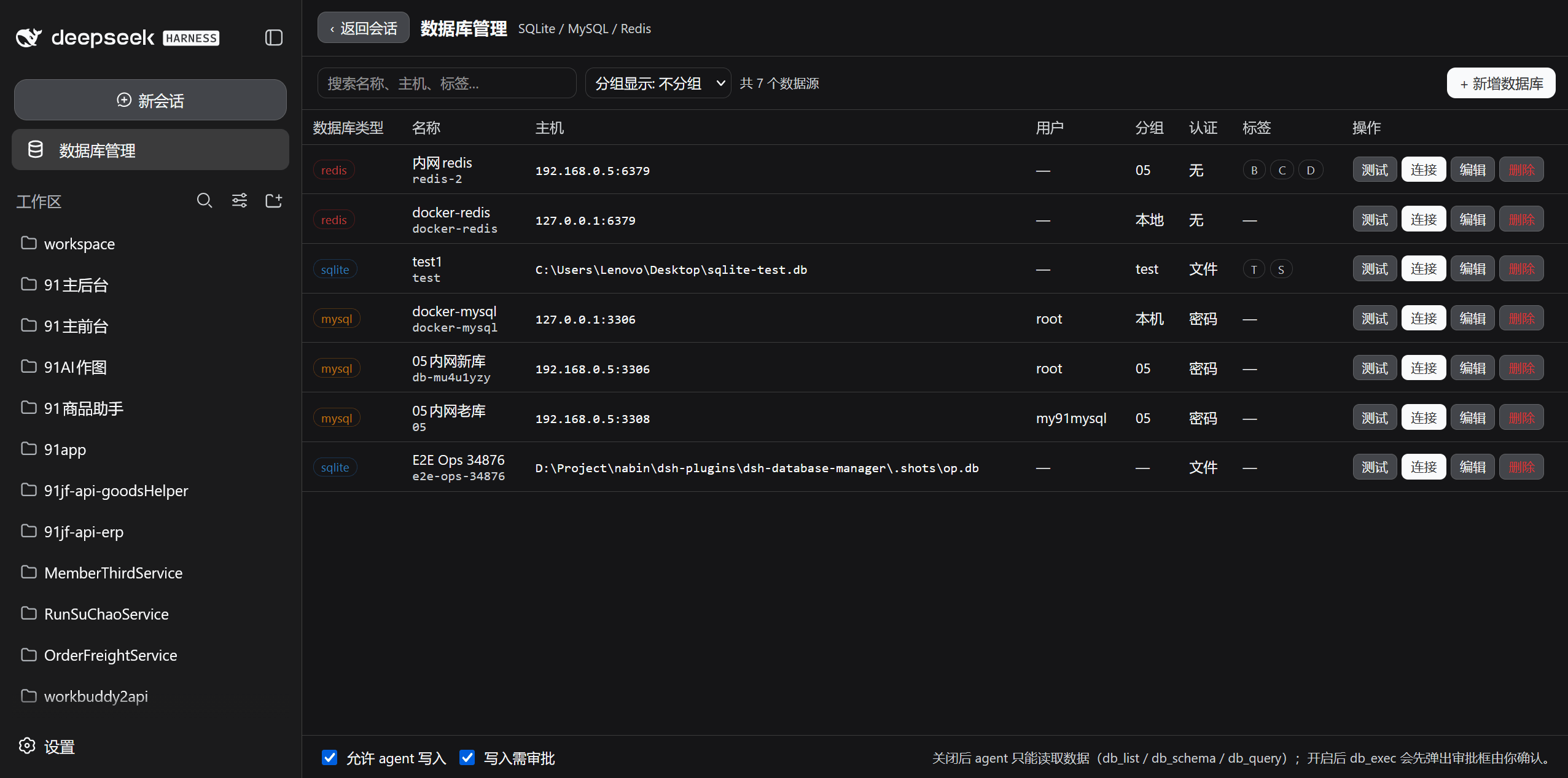Connect to test1 database
The height and width of the screenshot is (778, 1568).
click(x=1424, y=268)
